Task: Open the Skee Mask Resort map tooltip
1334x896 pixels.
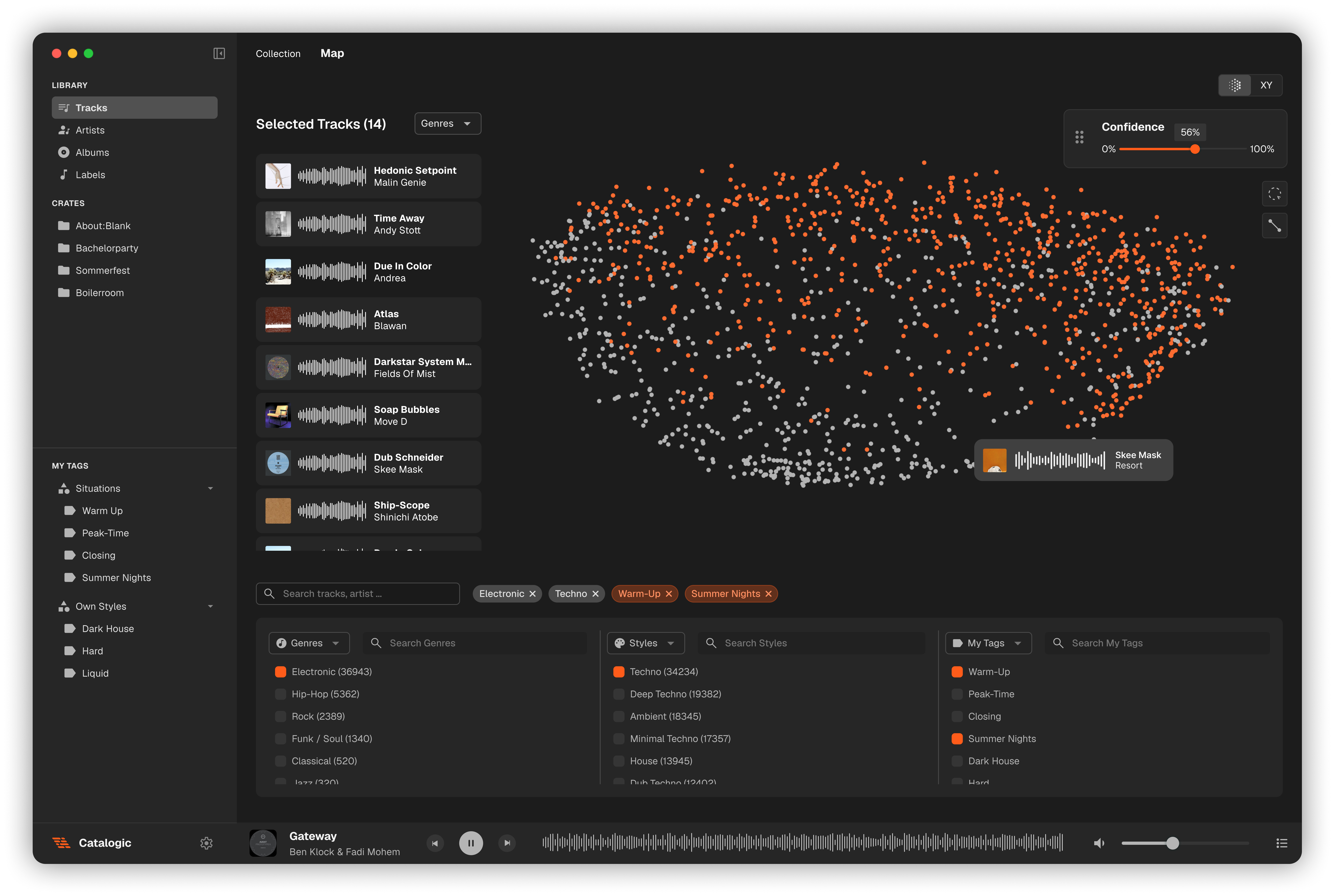Action: coord(1073,460)
